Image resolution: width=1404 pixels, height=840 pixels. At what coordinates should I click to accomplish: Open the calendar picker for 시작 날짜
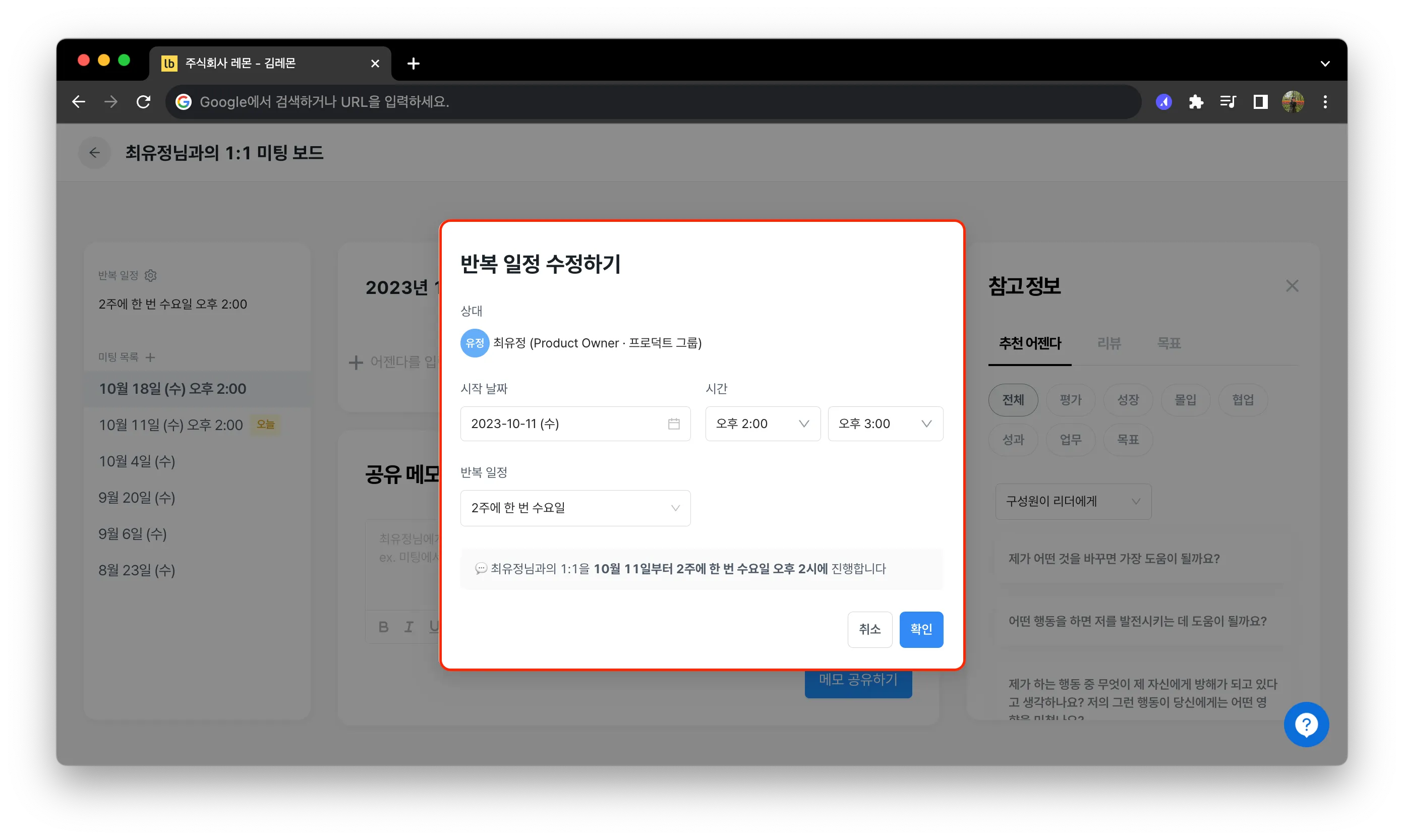pyautogui.click(x=674, y=424)
